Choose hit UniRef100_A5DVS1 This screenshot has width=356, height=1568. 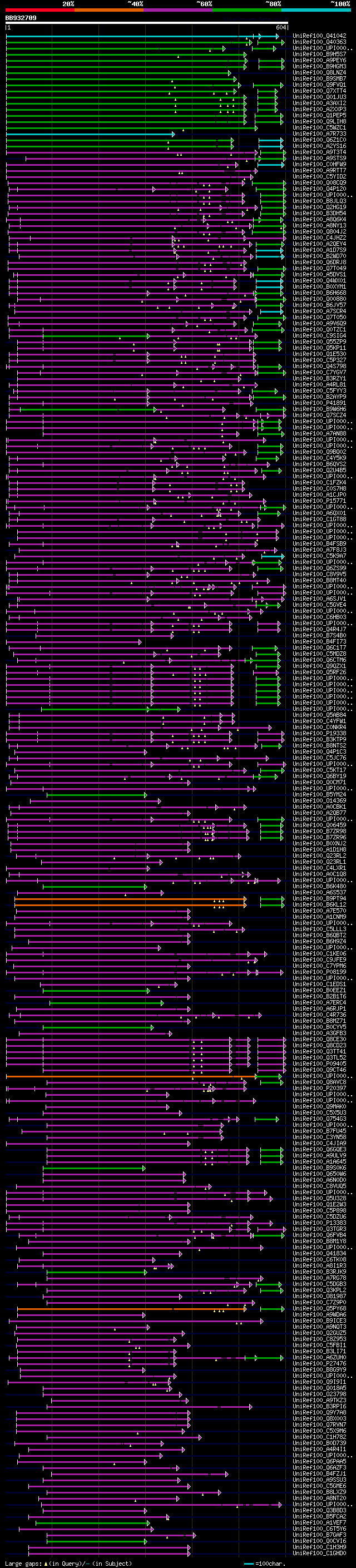[x=319, y=275]
